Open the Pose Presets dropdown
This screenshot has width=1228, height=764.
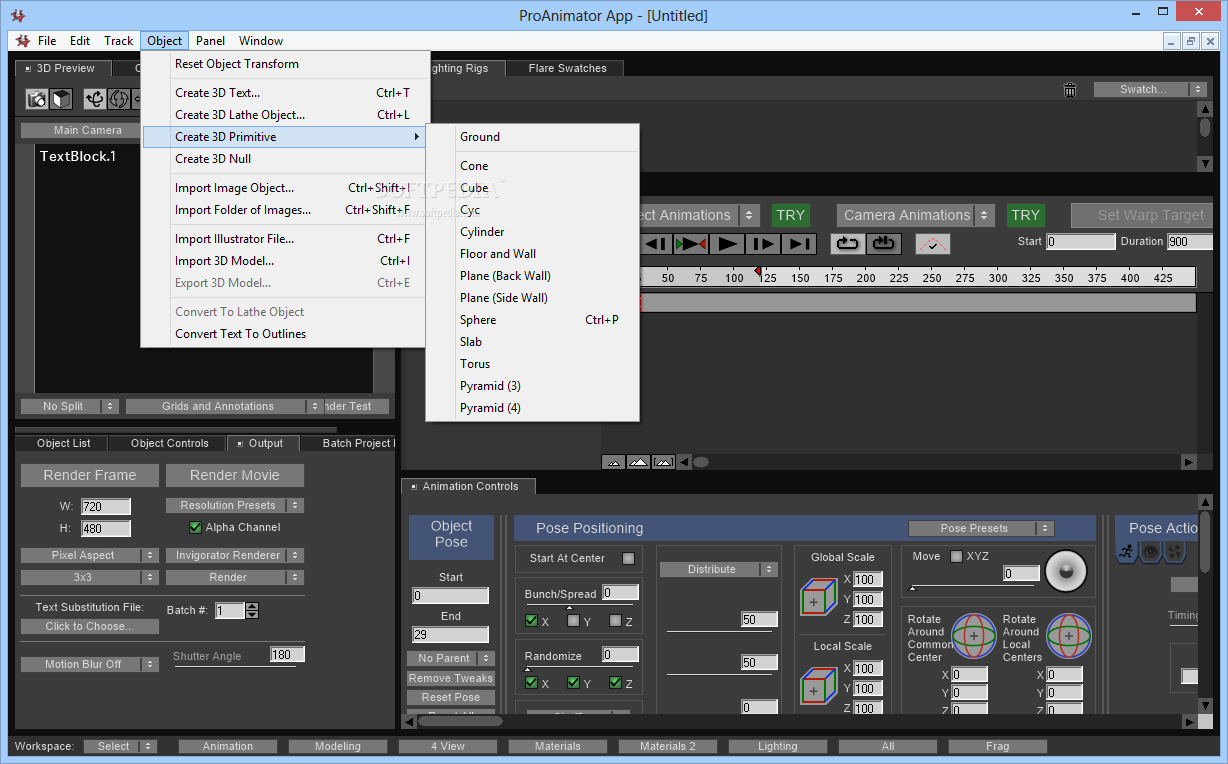coord(981,528)
